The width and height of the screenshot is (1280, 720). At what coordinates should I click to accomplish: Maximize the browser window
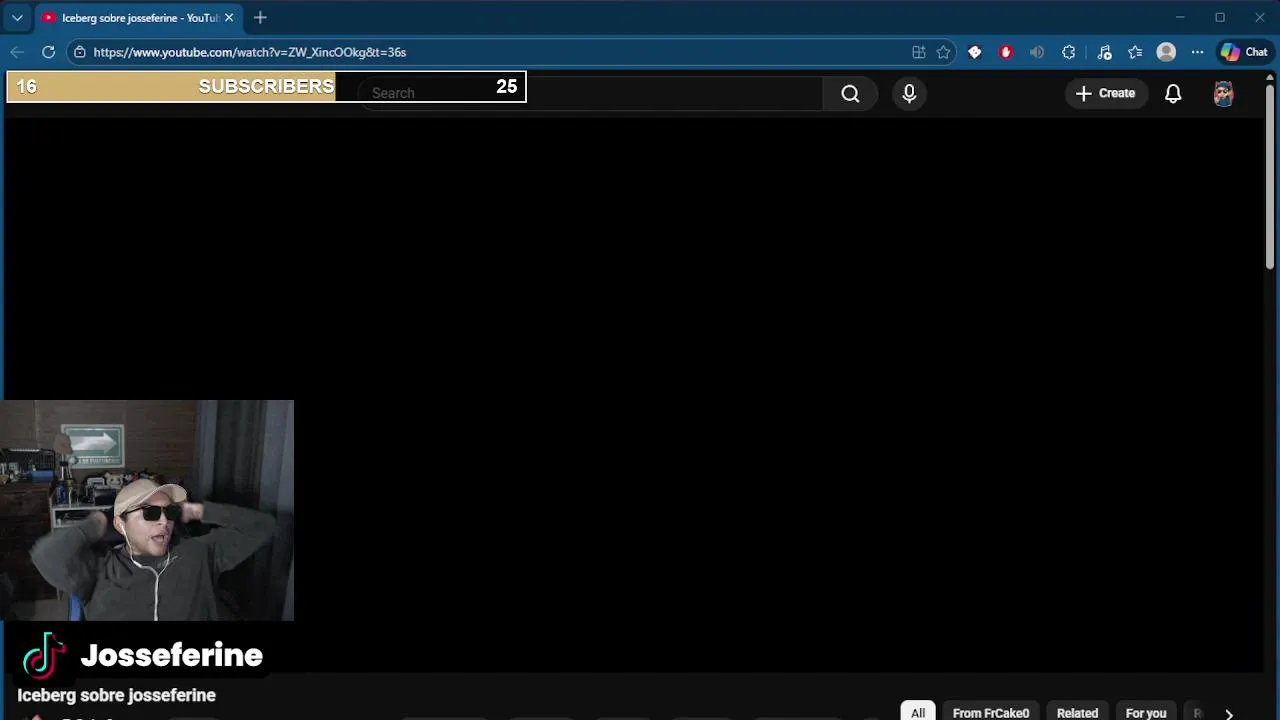[1220, 17]
